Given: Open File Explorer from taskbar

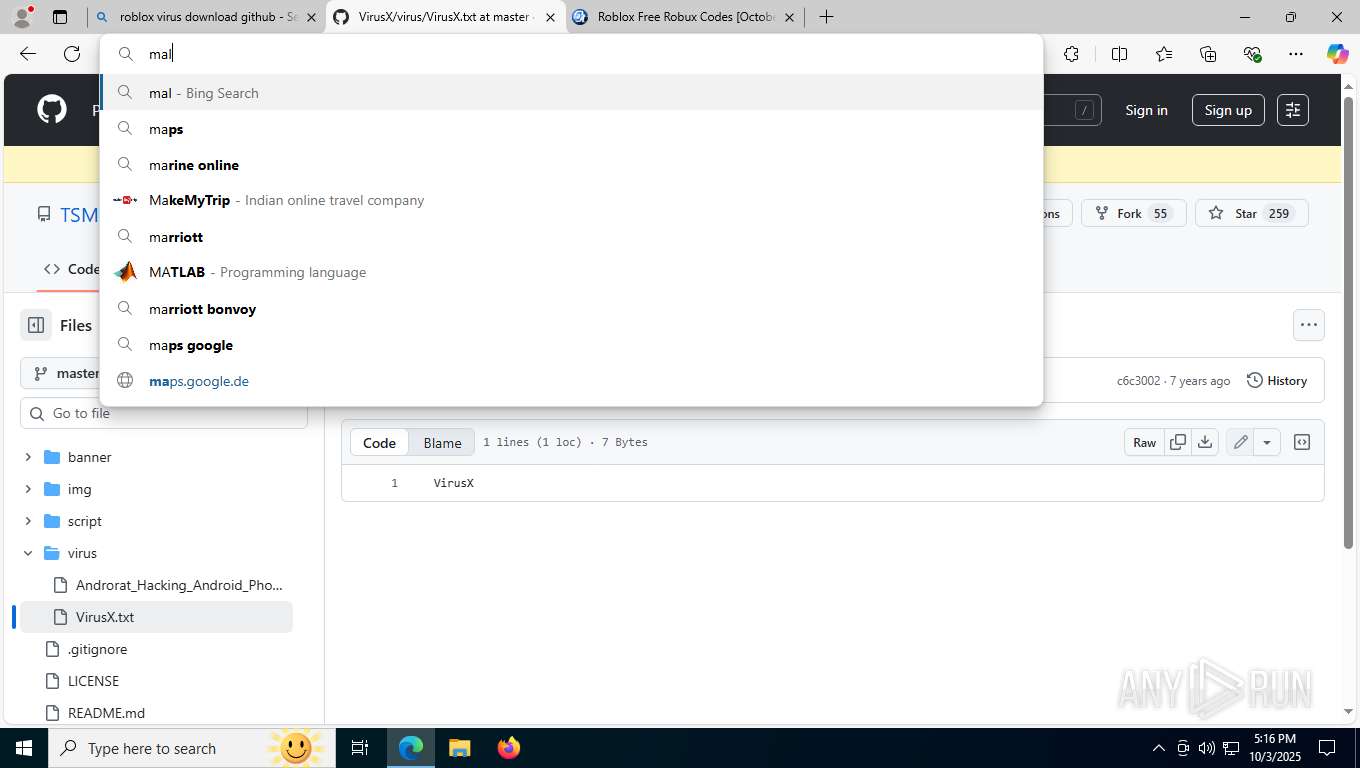Looking at the screenshot, I should (459, 748).
